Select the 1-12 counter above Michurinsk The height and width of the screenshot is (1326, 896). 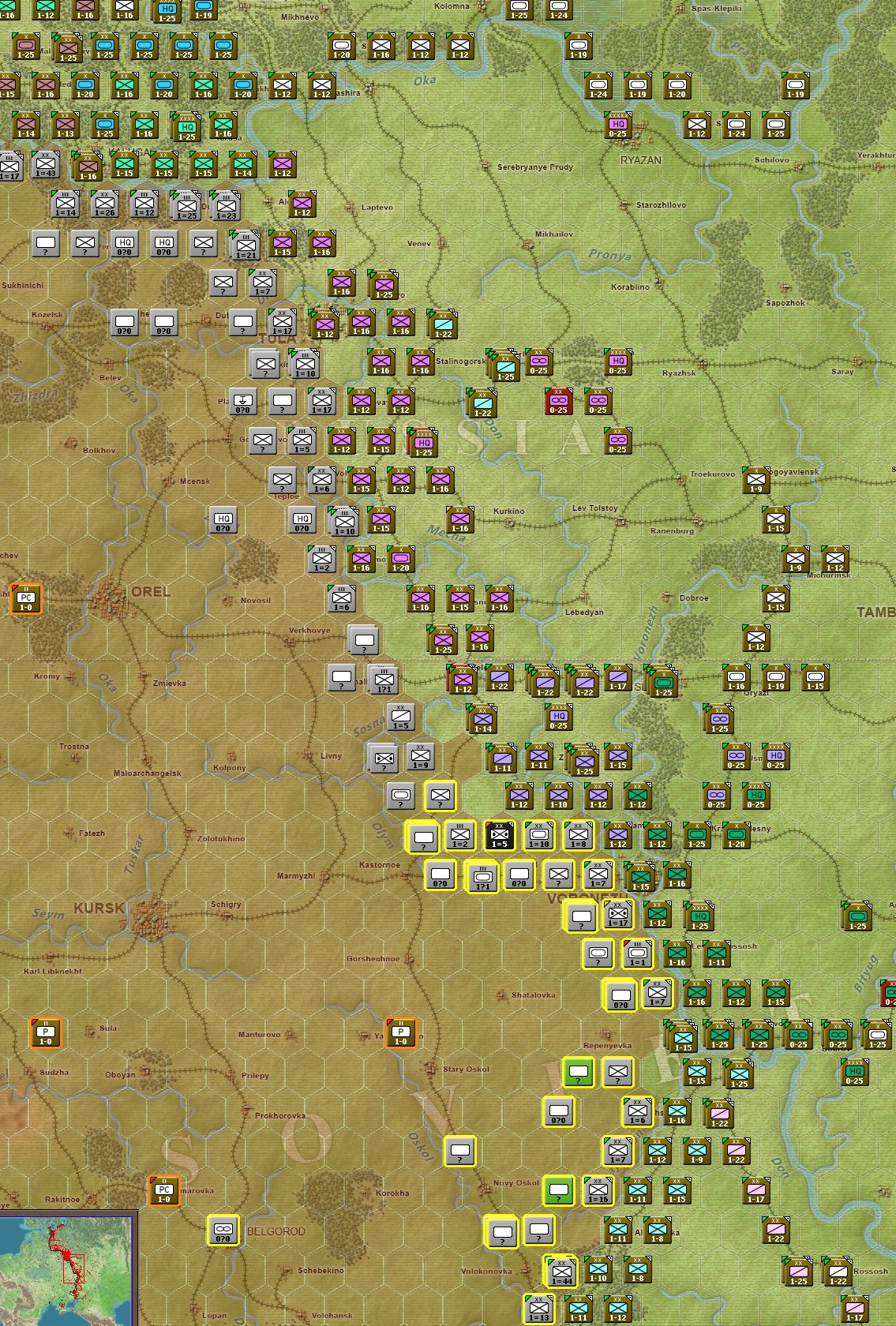click(834, 559)
